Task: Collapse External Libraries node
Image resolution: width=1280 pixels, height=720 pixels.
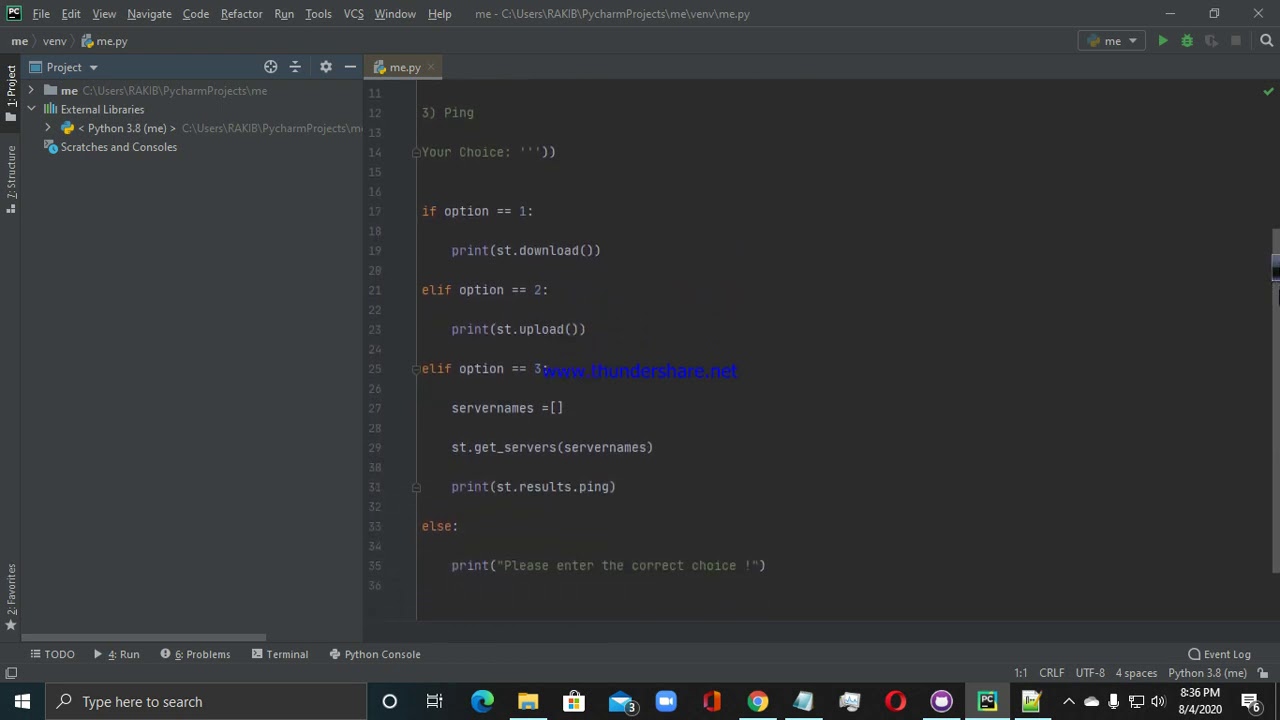Action: point(31,109)
